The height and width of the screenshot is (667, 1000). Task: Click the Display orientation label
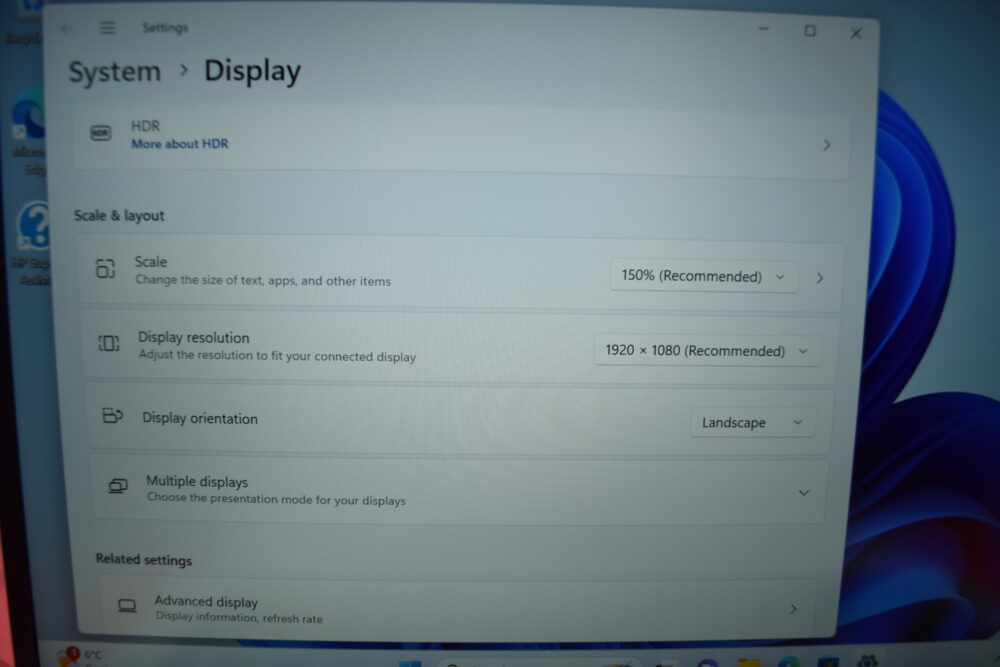(x=200, y=418)
